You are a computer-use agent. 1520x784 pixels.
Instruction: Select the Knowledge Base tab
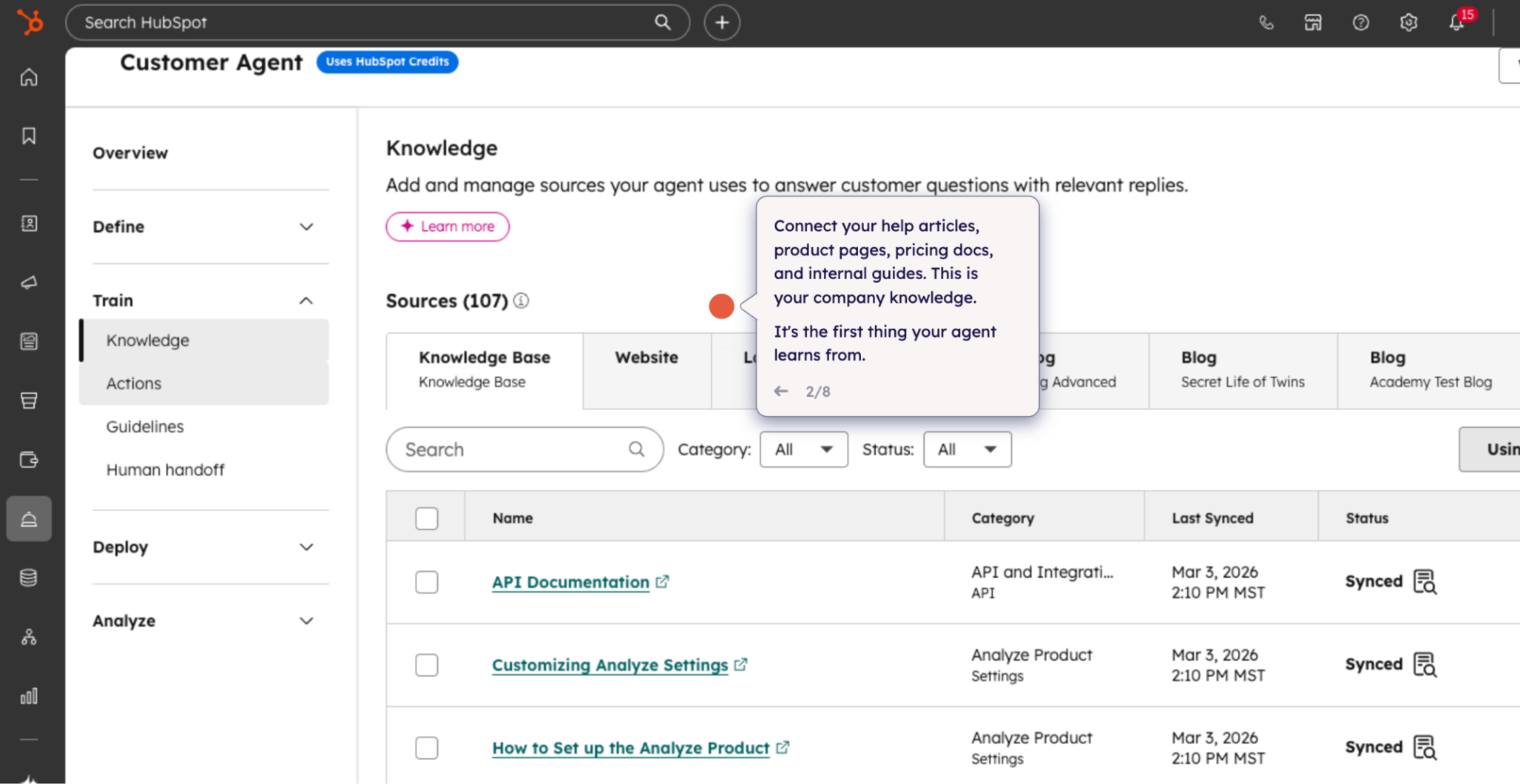click(485, 370)
